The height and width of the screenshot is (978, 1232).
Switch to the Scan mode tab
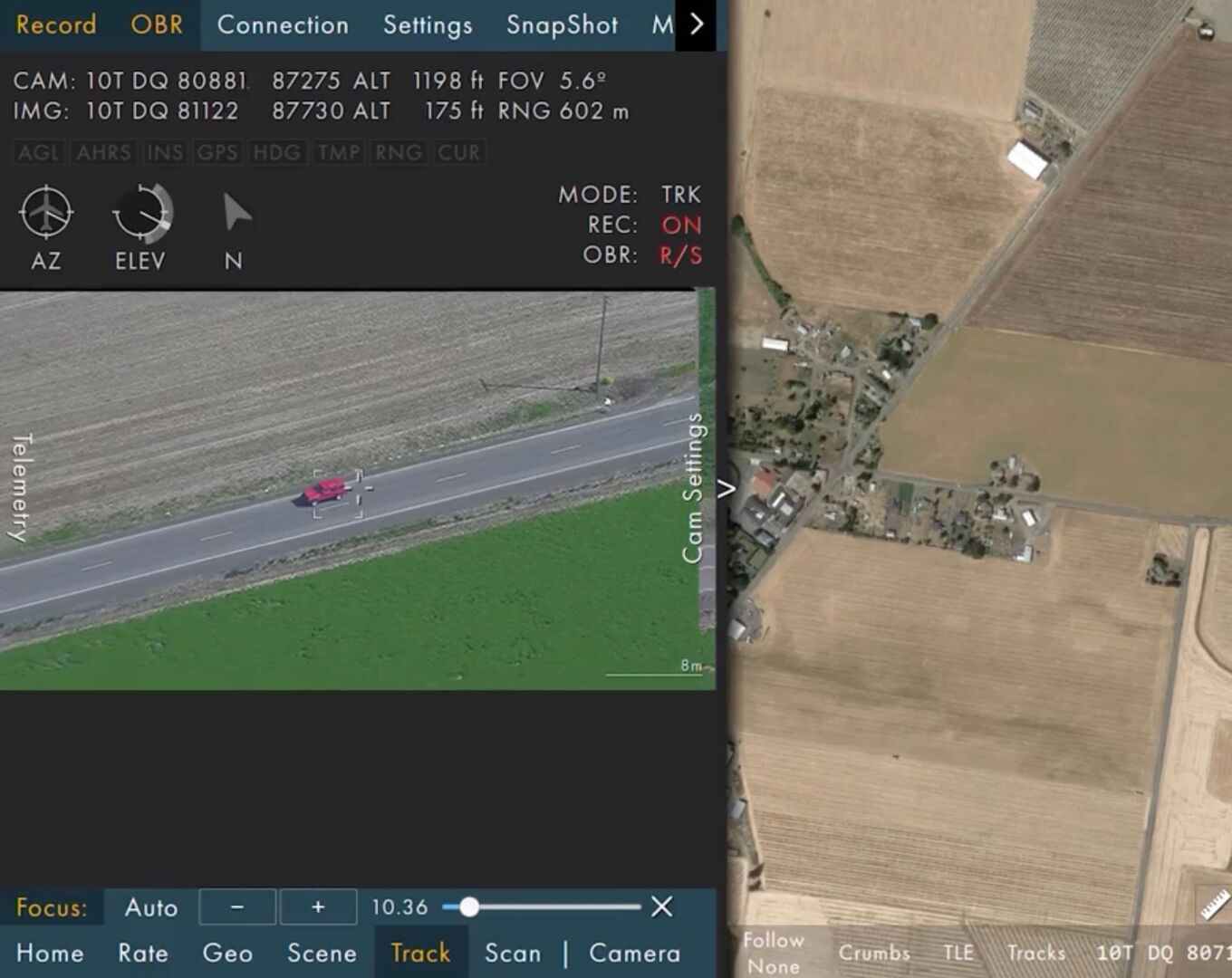pos(513,953)
